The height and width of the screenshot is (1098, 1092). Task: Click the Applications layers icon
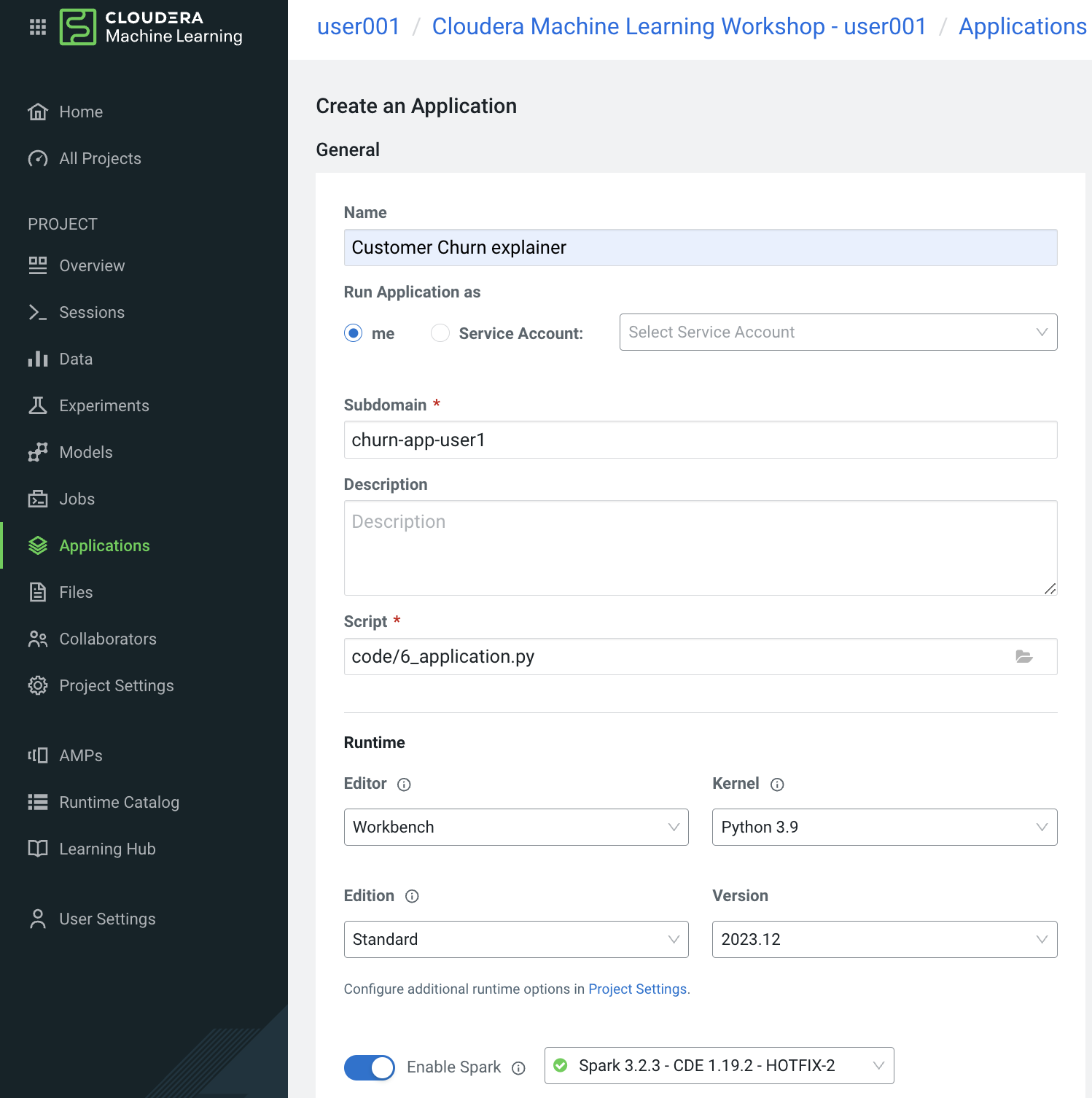click(38, 545)
